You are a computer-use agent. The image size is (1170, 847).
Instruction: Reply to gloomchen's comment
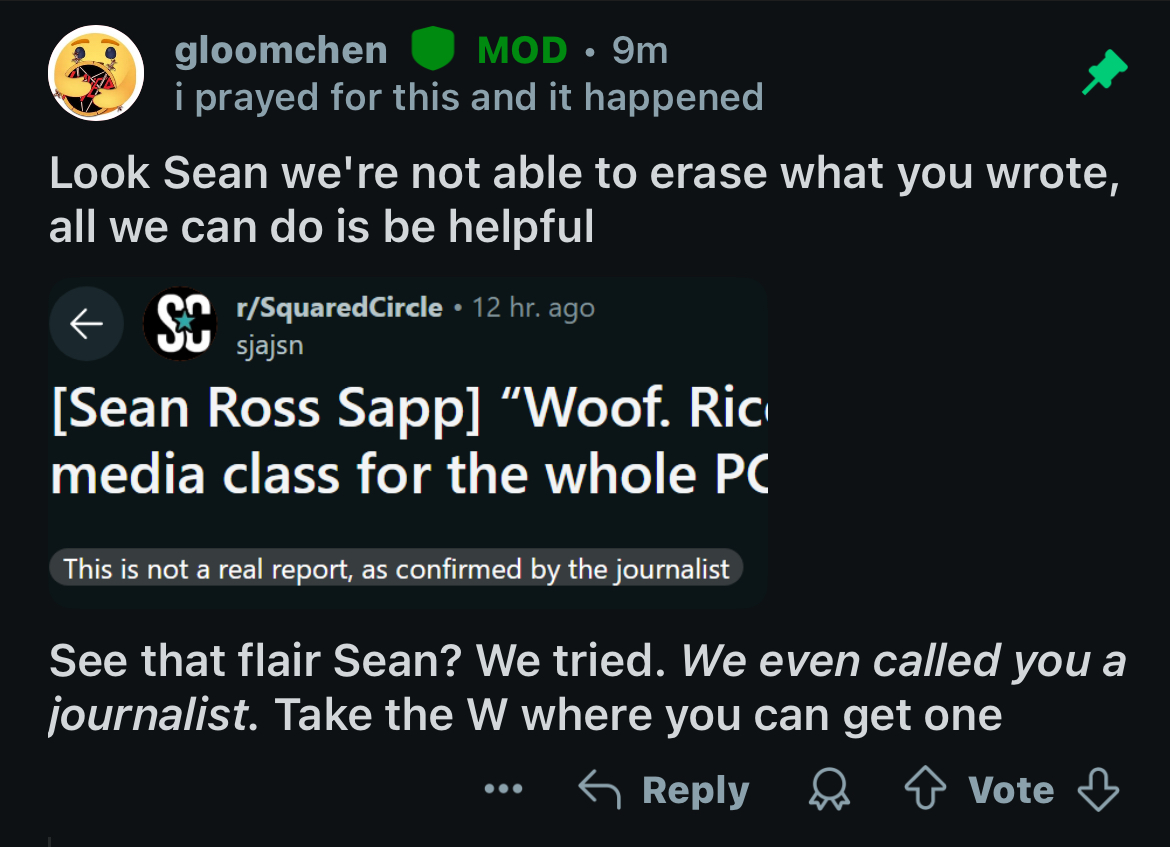click(x=664, y=790)
